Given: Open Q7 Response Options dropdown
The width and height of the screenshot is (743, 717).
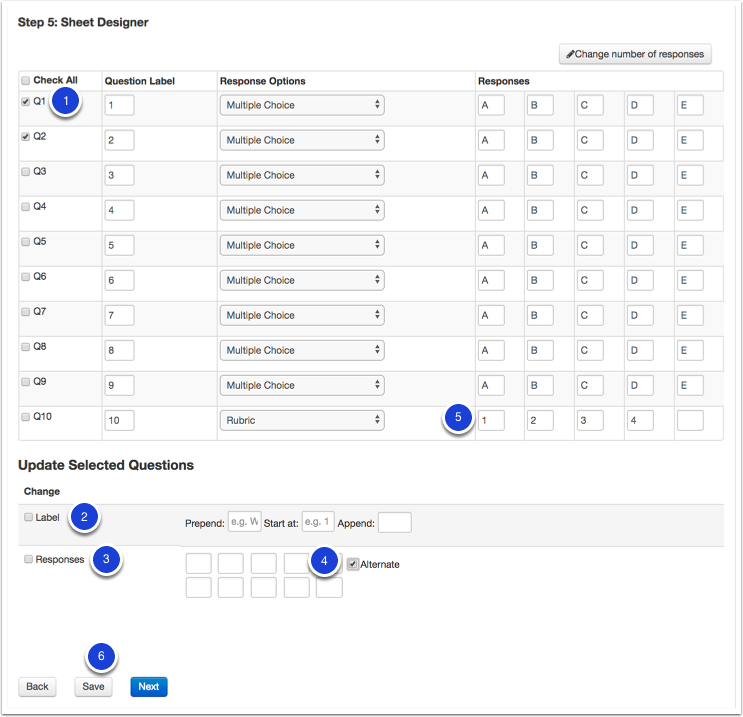Looking at the screenshot, I should [x=302, y=316].
